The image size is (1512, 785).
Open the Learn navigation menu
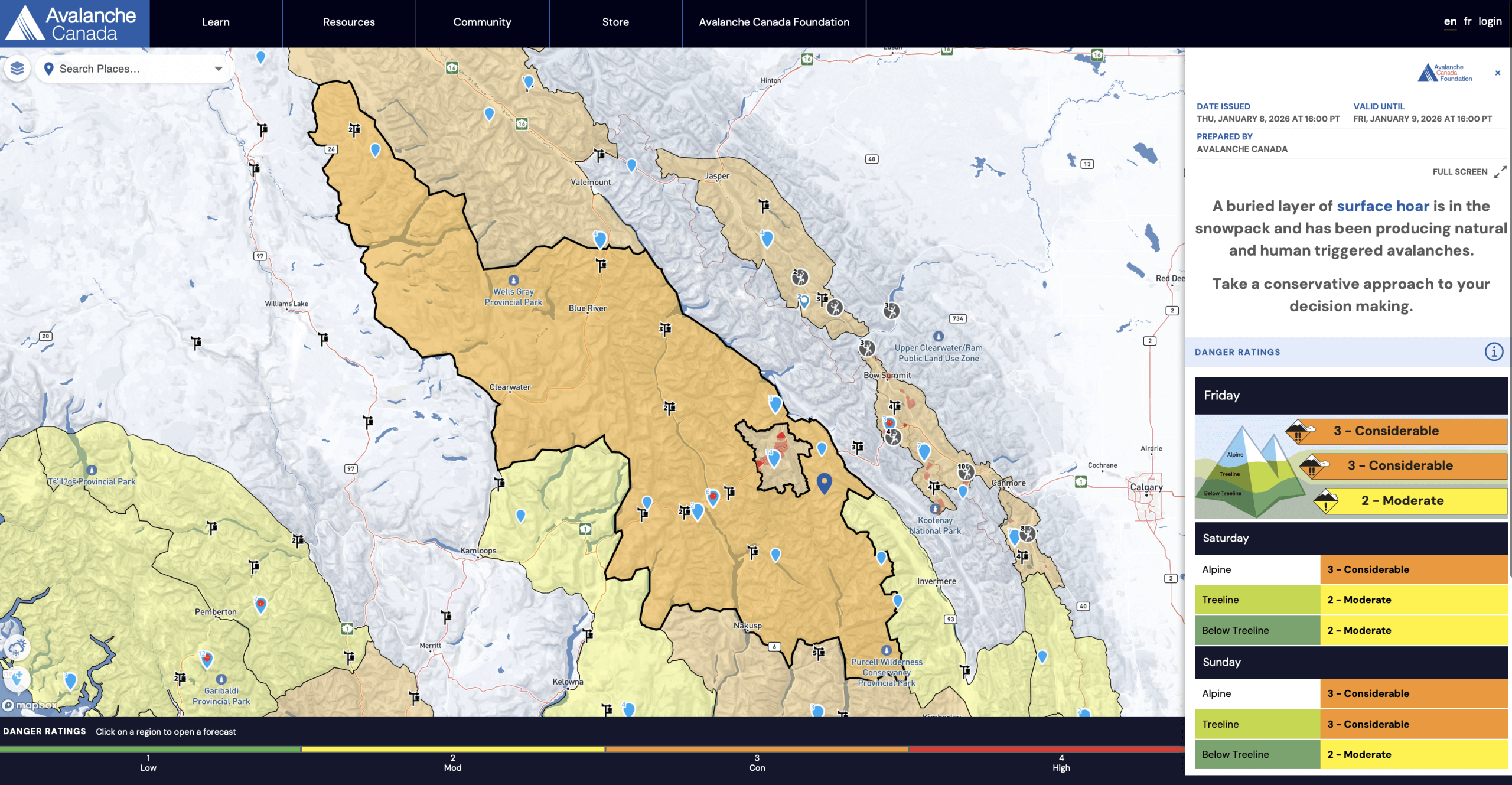[x=216, y=22]
